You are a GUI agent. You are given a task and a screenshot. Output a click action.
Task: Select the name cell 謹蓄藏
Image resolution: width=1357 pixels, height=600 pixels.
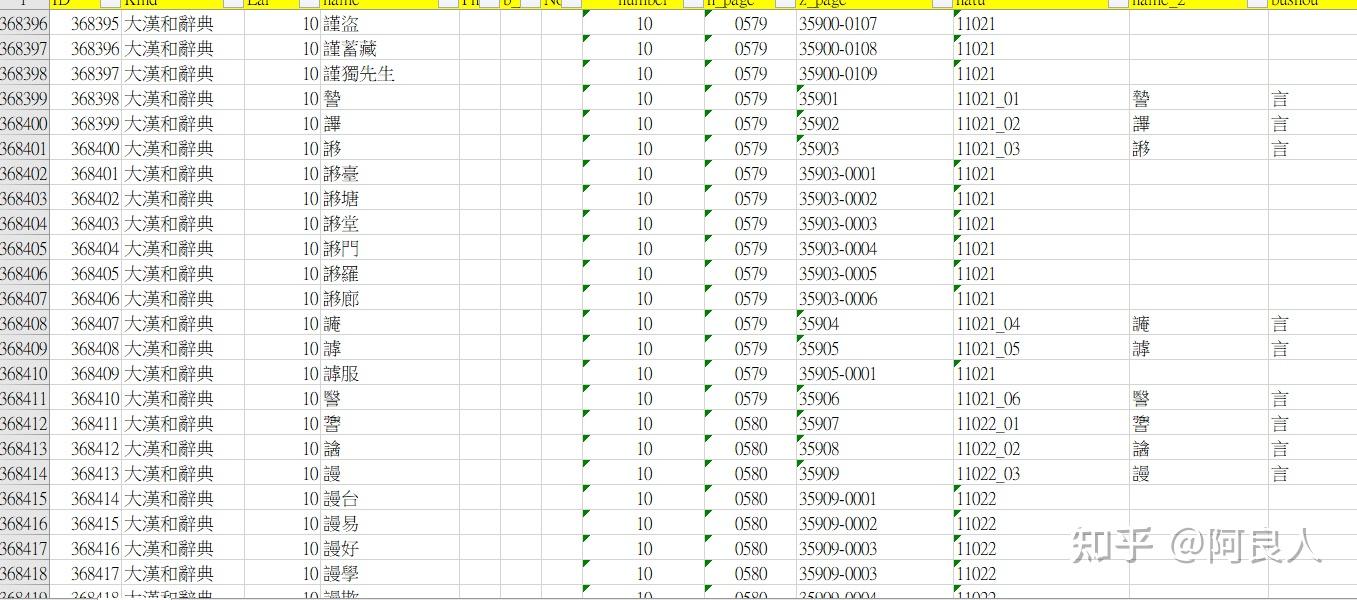point(390,49)
